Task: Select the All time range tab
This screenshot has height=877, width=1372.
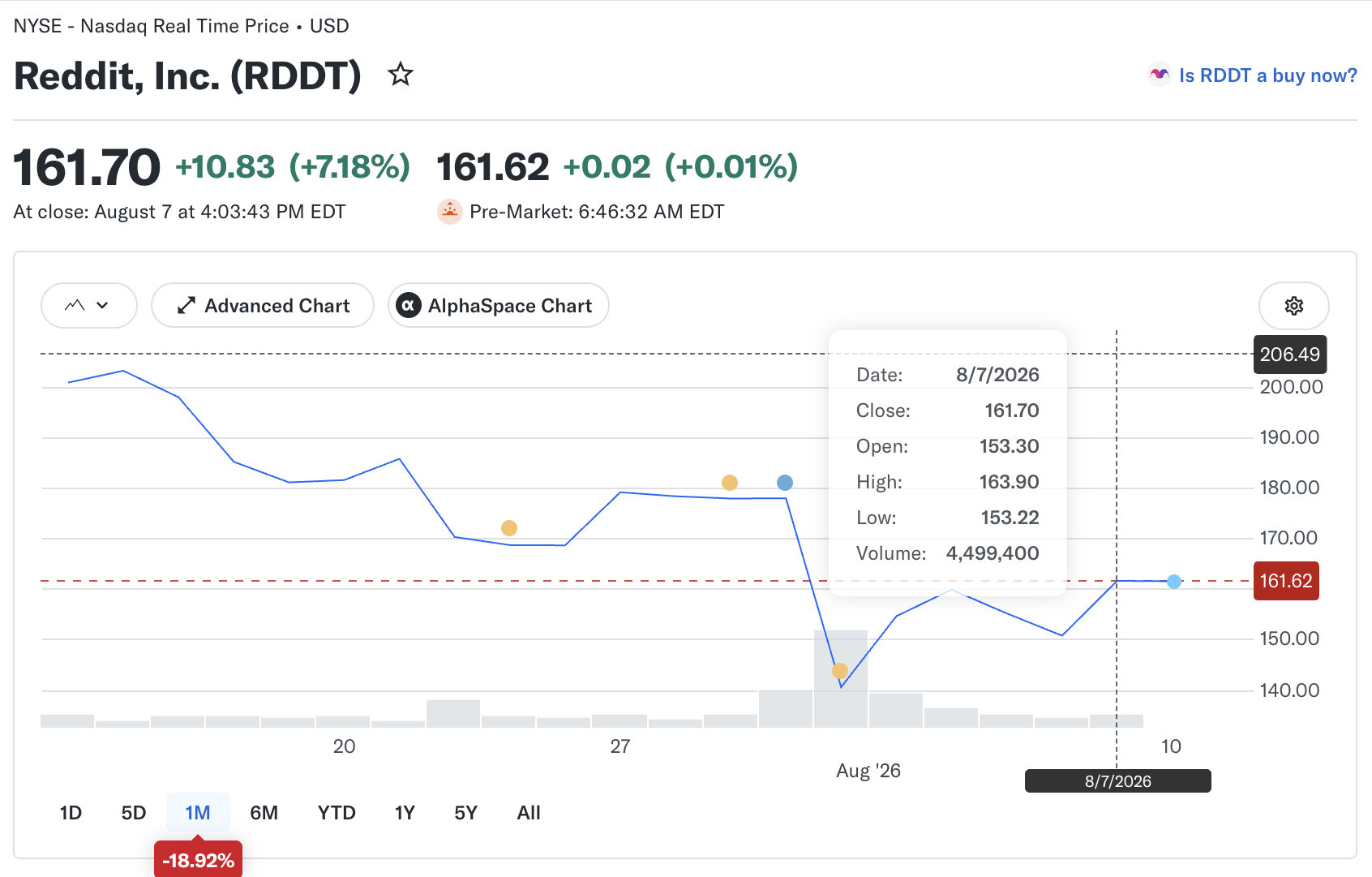Action: click(x=529, y=813)
